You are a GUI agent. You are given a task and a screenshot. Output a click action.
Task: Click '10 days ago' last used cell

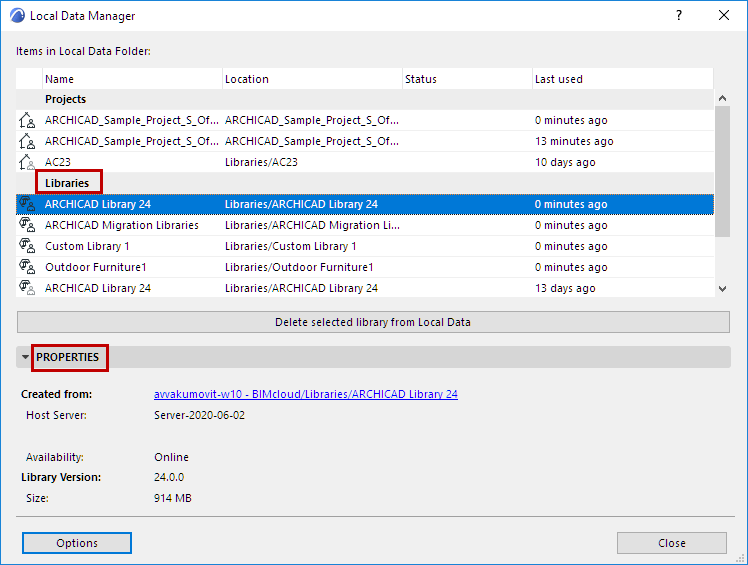coord(565,162)
